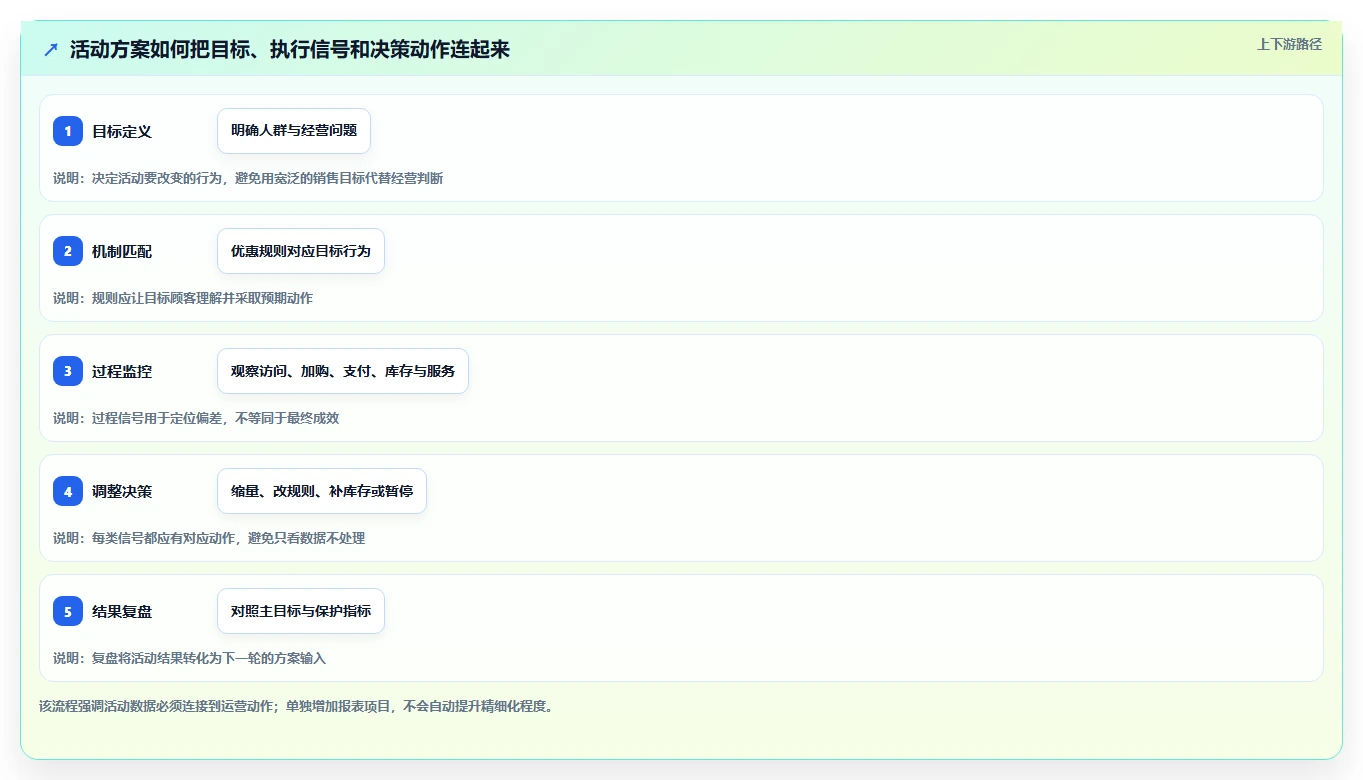Click the 结果复盘 step title
The image size is (1363, 780).
tap(122, 611)
